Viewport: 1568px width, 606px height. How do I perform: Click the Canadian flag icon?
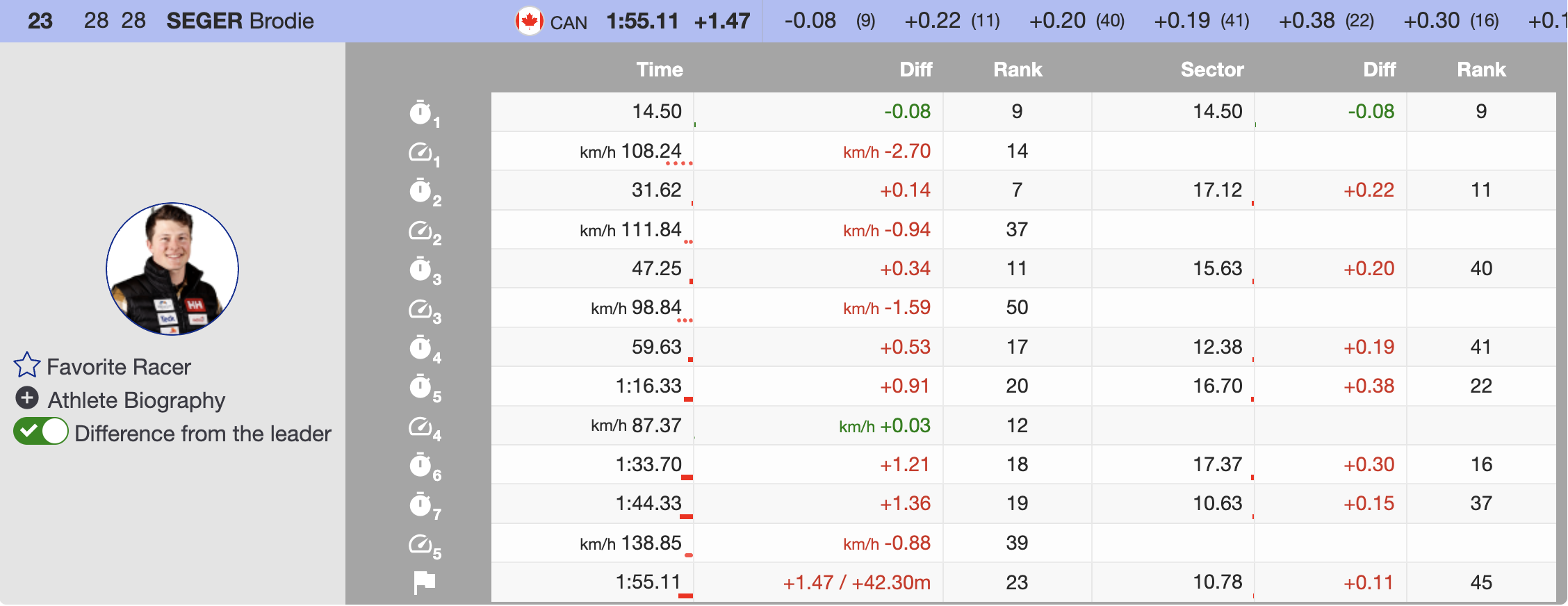tap(529, 21)
